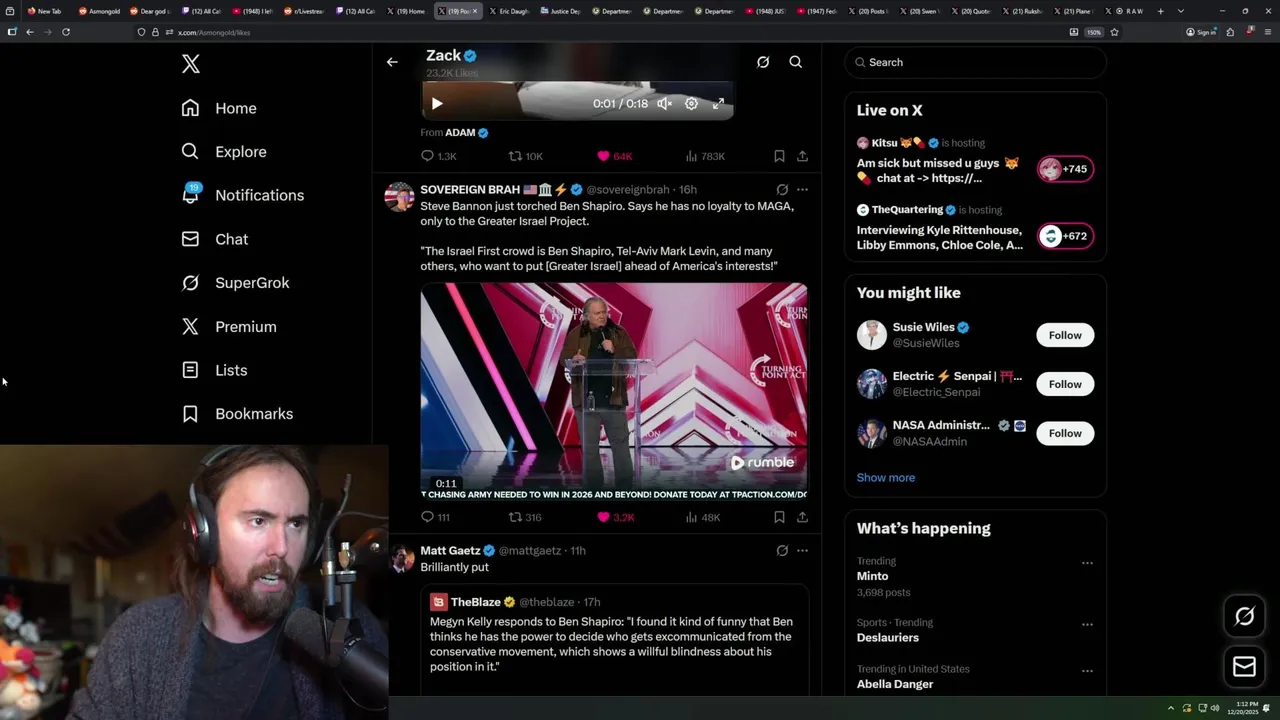1280x720 pixels.
Task: Share the ADAM video post
Action: coord(802,156)
